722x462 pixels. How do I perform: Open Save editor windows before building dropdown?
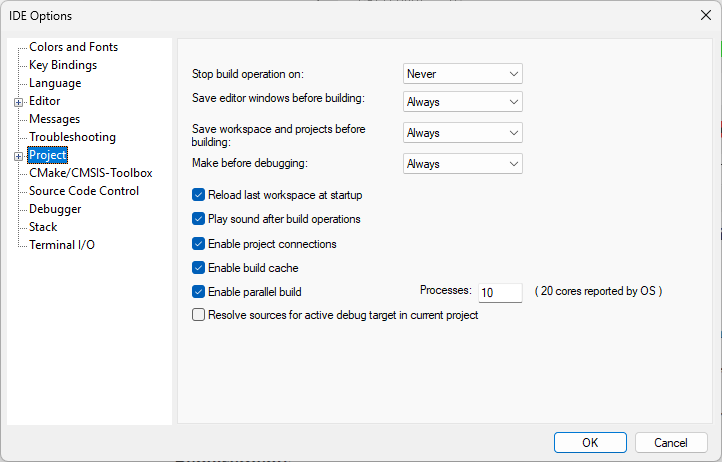click(462, 102)
